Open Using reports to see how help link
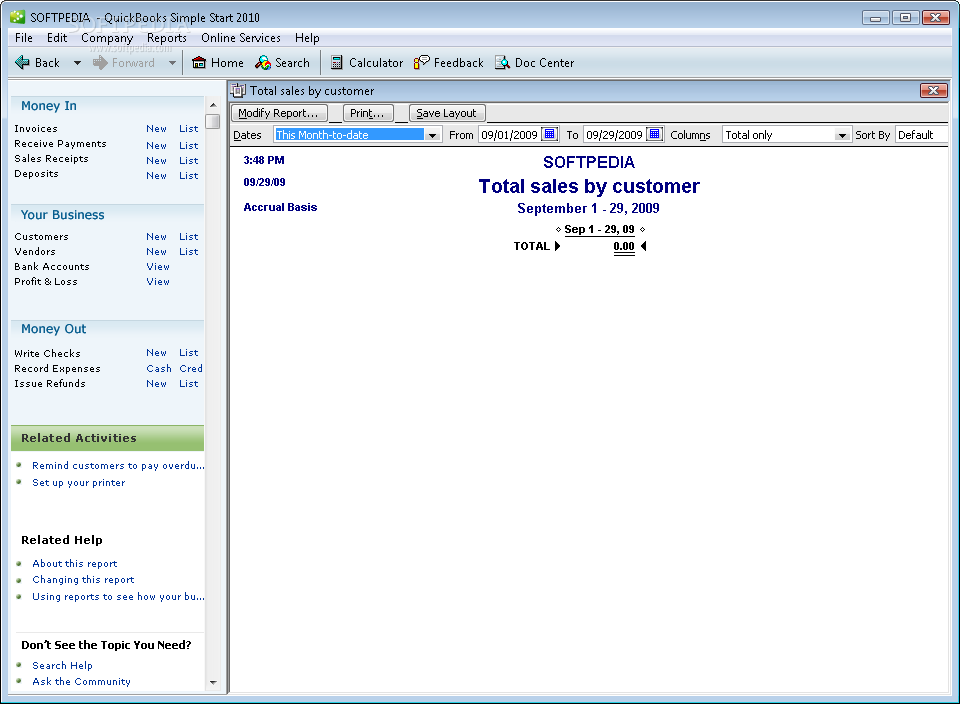Viewport: 960px width, 704px height. (x=118, y=597)
